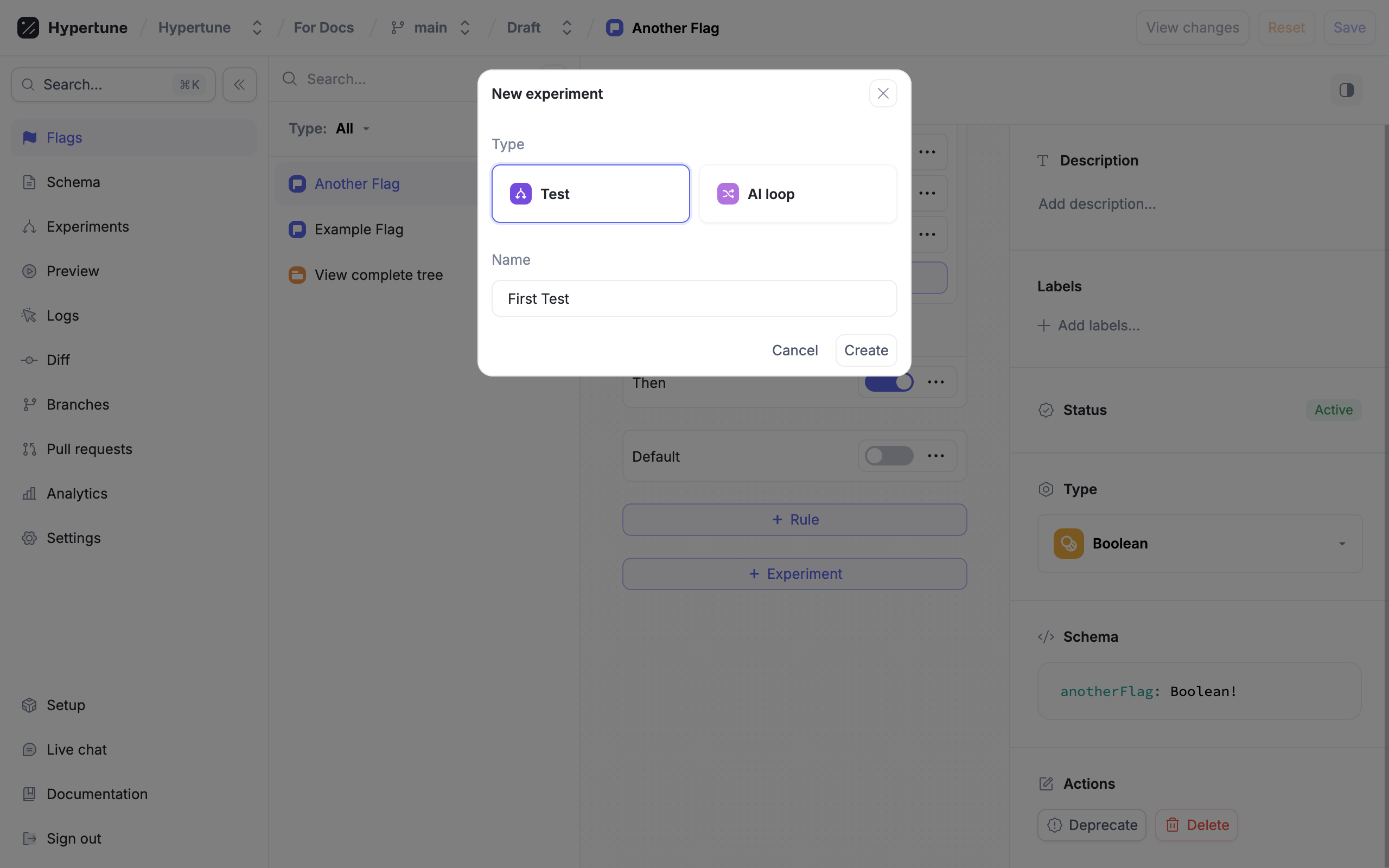Screen dimensions: 1389x868
Task: Click the AI loop shuffle icon
Action: coord(728,194)
